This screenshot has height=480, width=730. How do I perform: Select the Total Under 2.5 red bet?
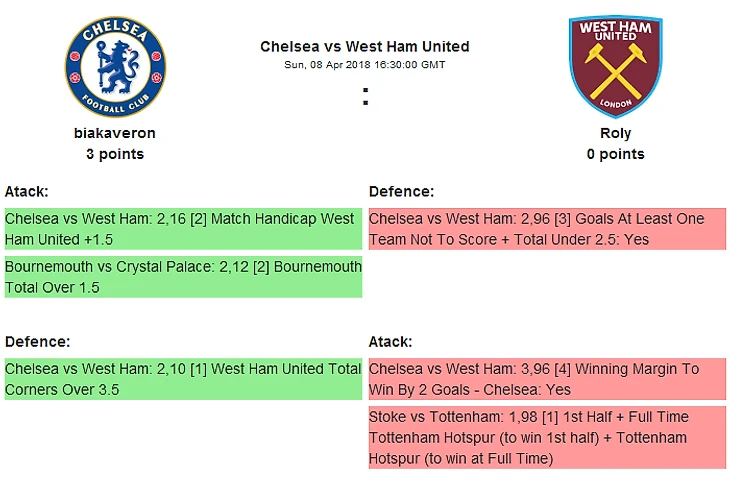point(547,229)
